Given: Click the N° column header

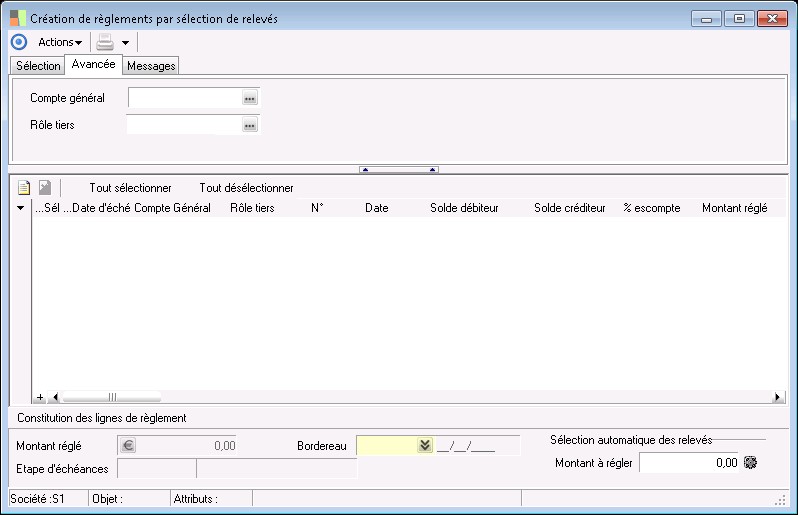Looking at the screenshot, I should tap(317, 208).
